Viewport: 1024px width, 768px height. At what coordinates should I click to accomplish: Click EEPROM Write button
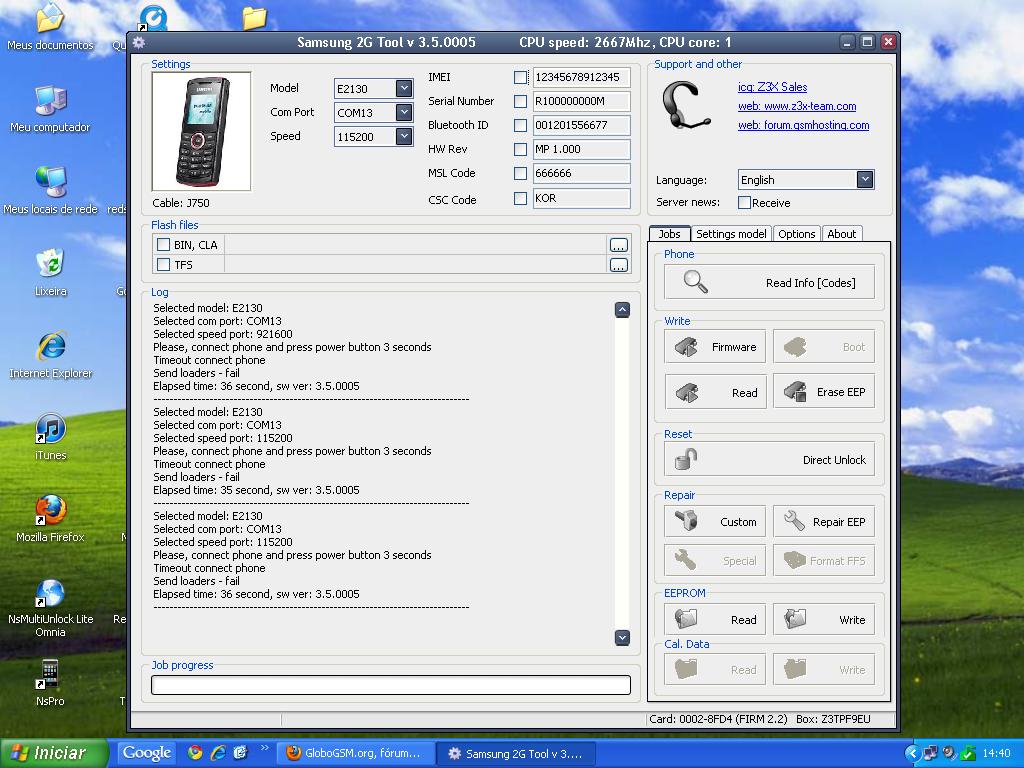[824, 619]
